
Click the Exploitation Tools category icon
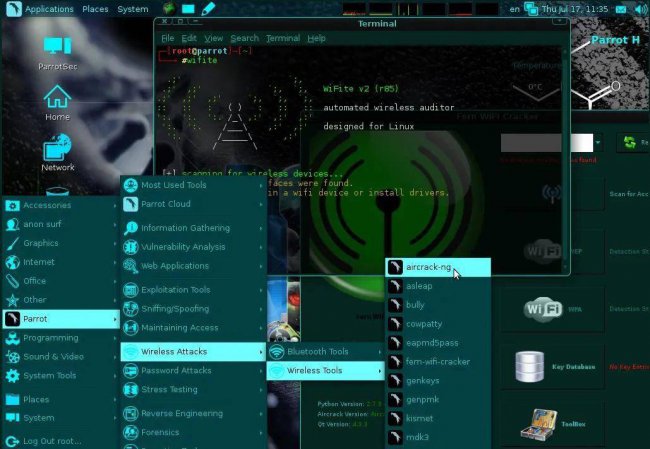(x=131, y=290)
